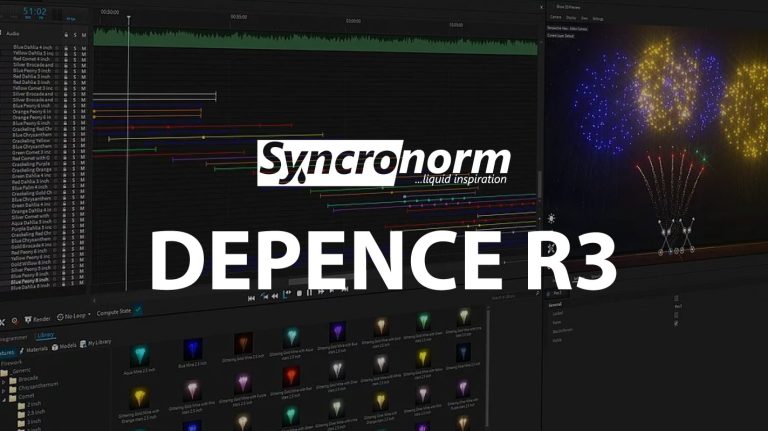Select the My Library section
768x431 pixels.
[x=101, y=344]
